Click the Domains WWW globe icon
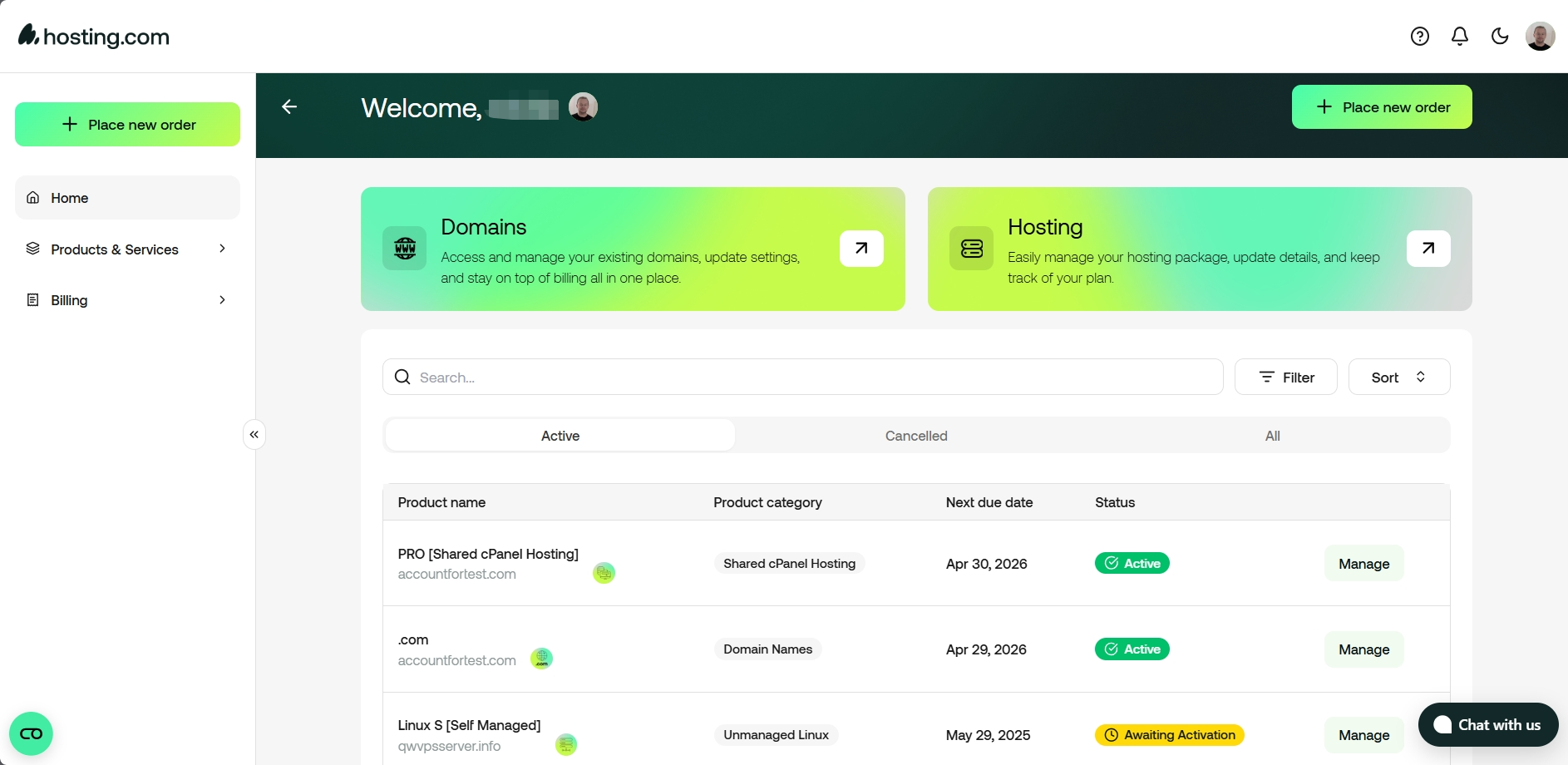The height and width of the screenshot is (765, 1568). 405,249
